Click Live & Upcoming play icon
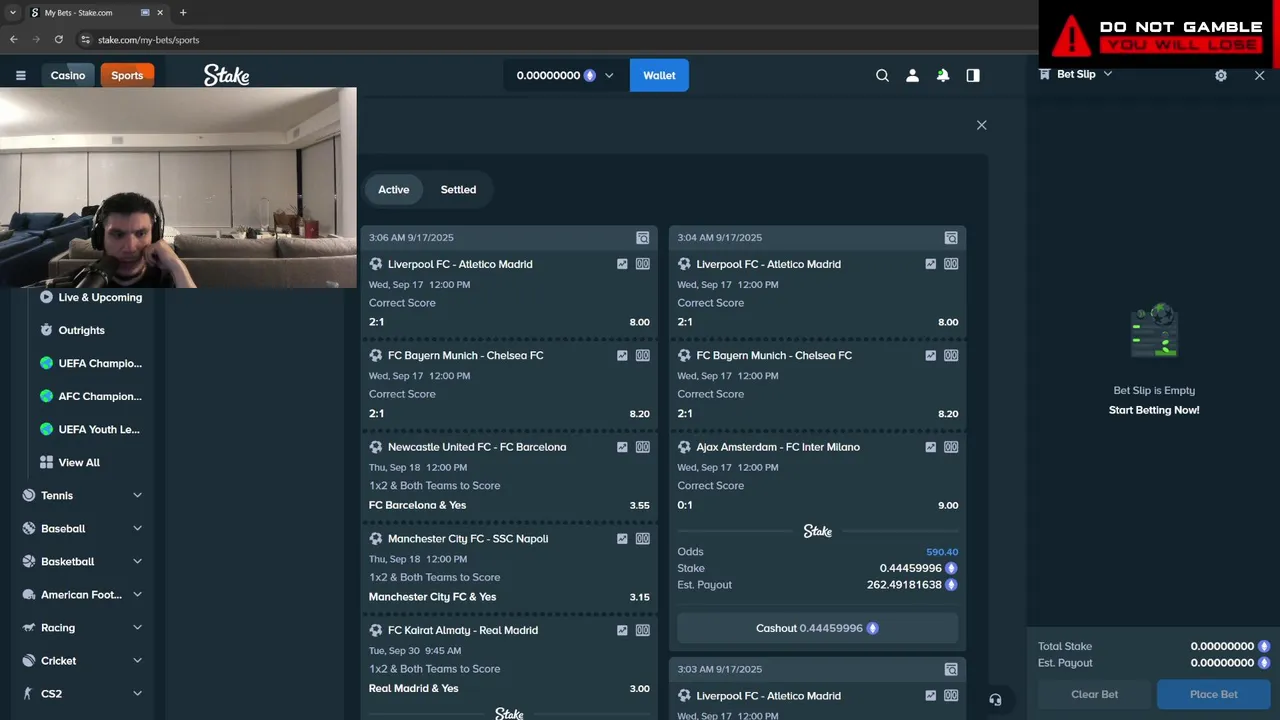The height and width of the screenshot is (720, 1280). pos(46,297)
